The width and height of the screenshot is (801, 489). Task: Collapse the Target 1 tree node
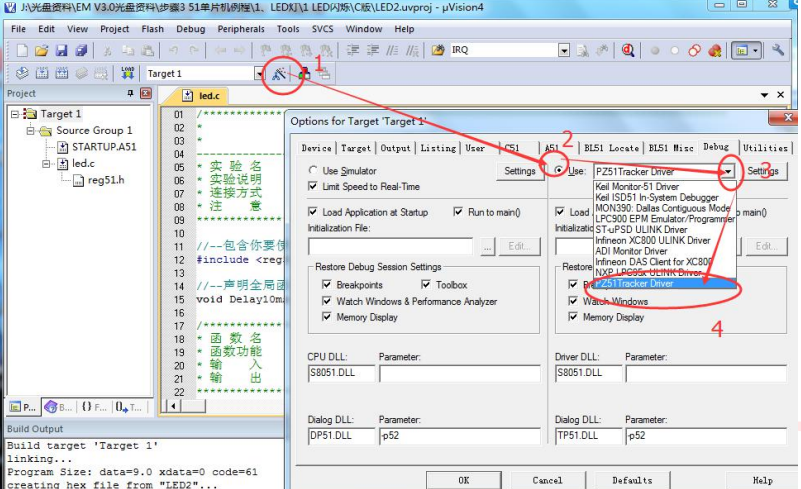pos(15,113)
